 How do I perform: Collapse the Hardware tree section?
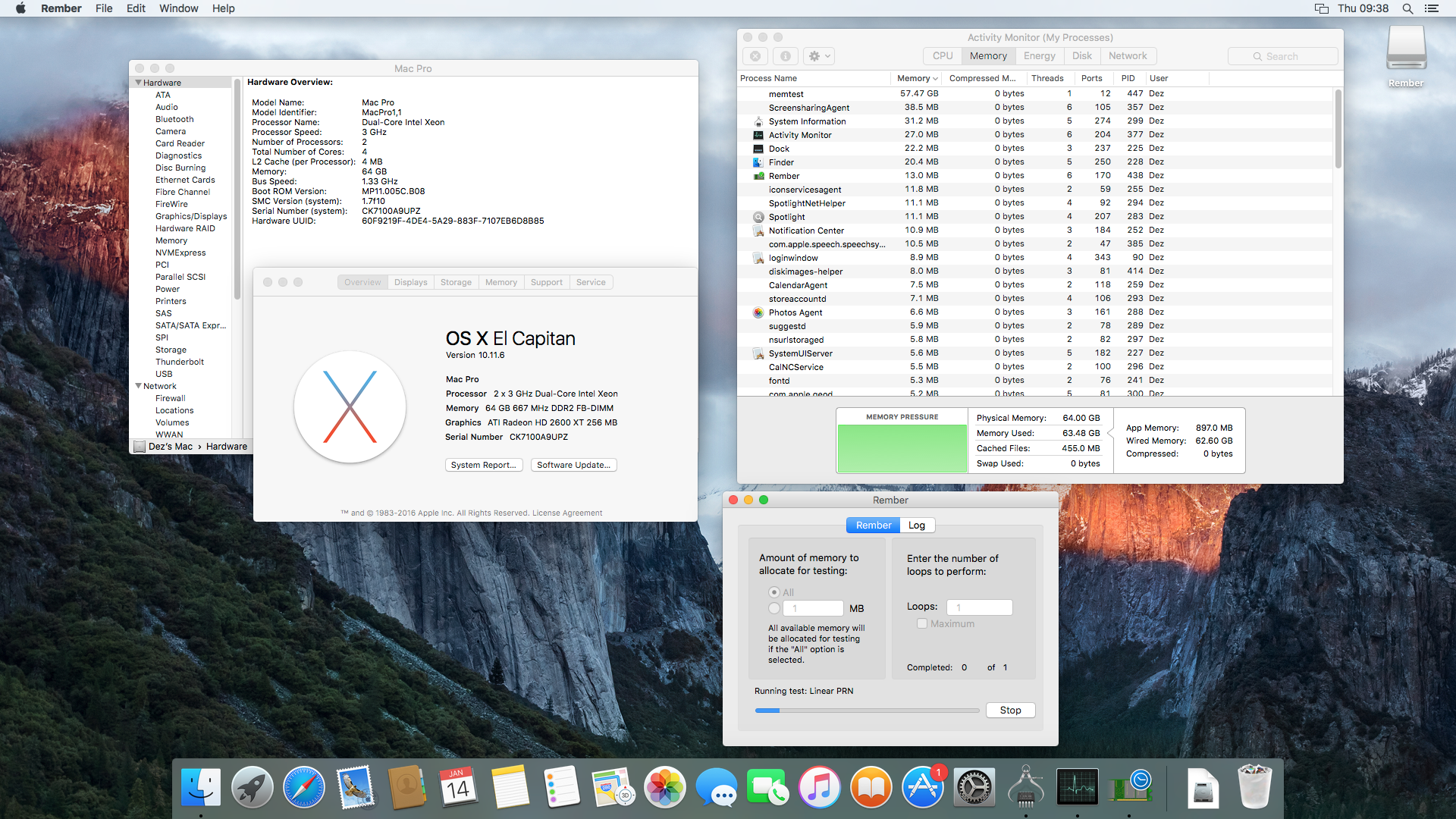point(139,83)
